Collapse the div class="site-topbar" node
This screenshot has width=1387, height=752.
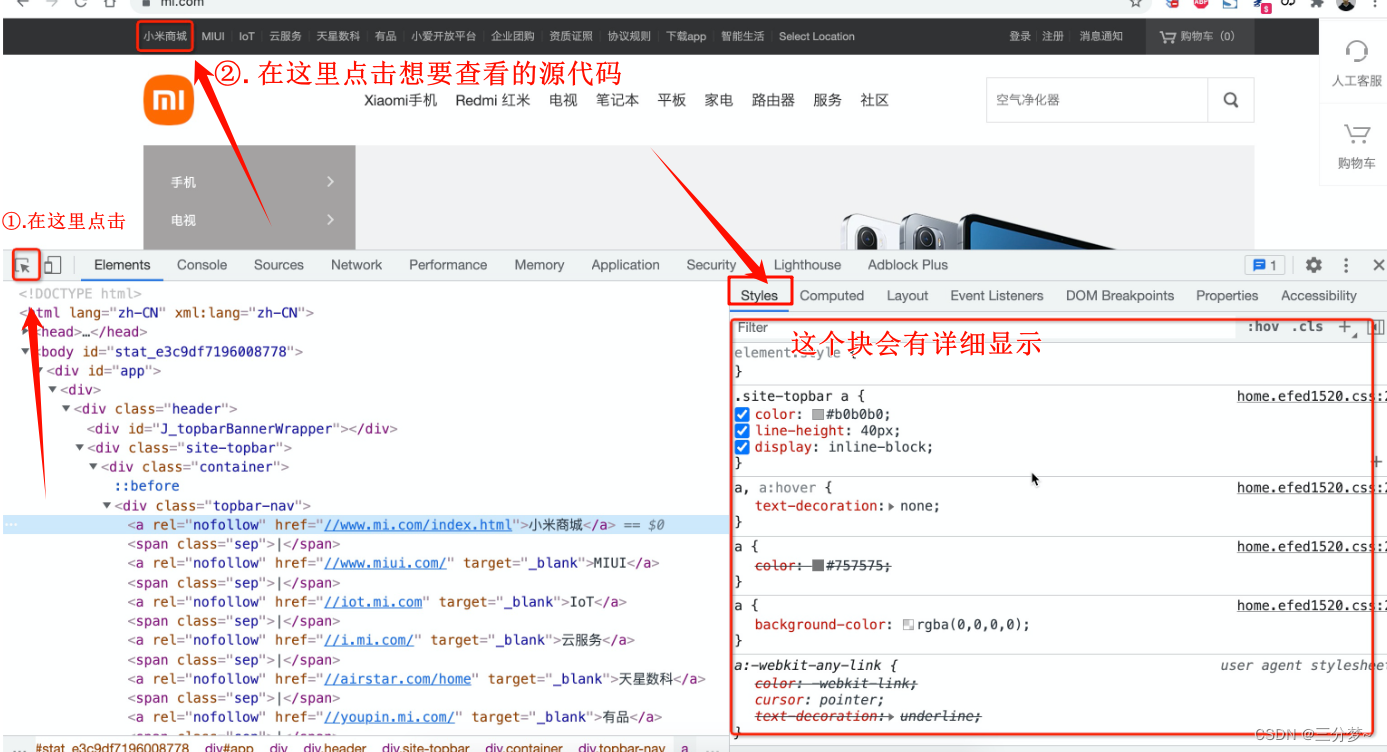coord(80,448)
